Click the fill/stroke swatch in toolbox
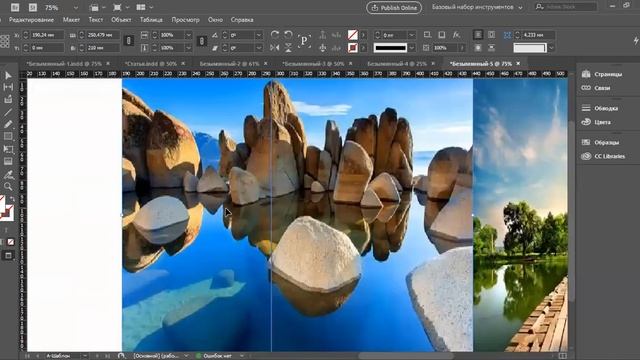The height and width of the screenshot is (360, 640). (x=6, y=209)
